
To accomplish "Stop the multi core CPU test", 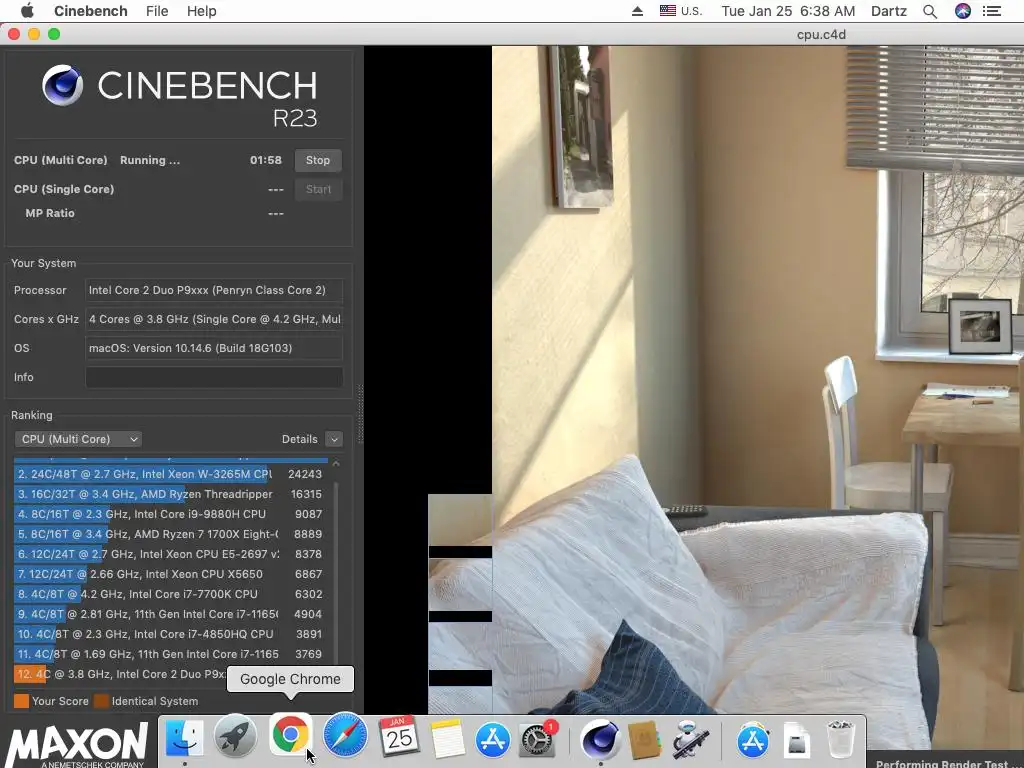I will pyautogui.click(x=318, y=161).
